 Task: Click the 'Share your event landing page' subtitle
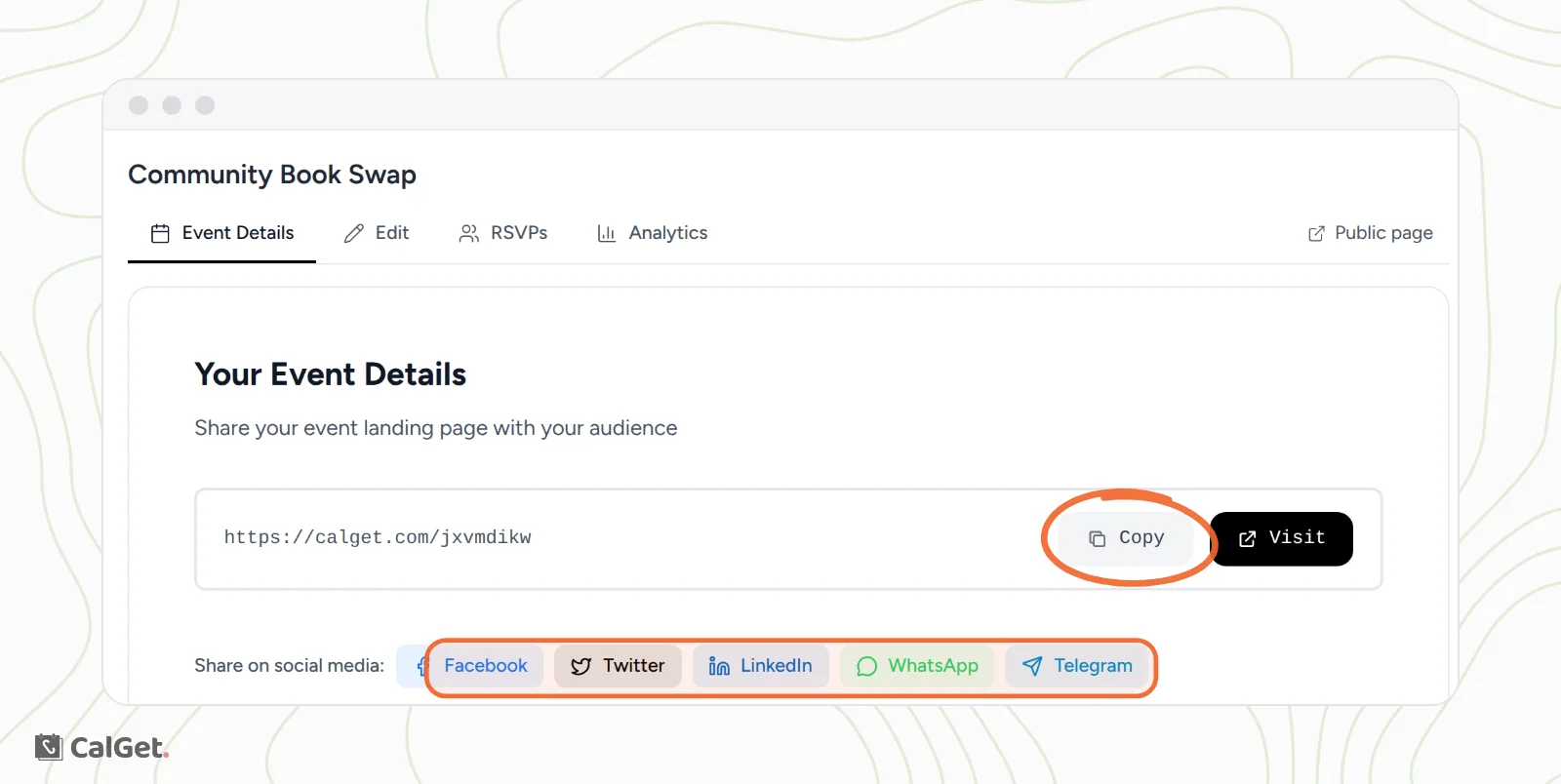click(x=436, y=428)
